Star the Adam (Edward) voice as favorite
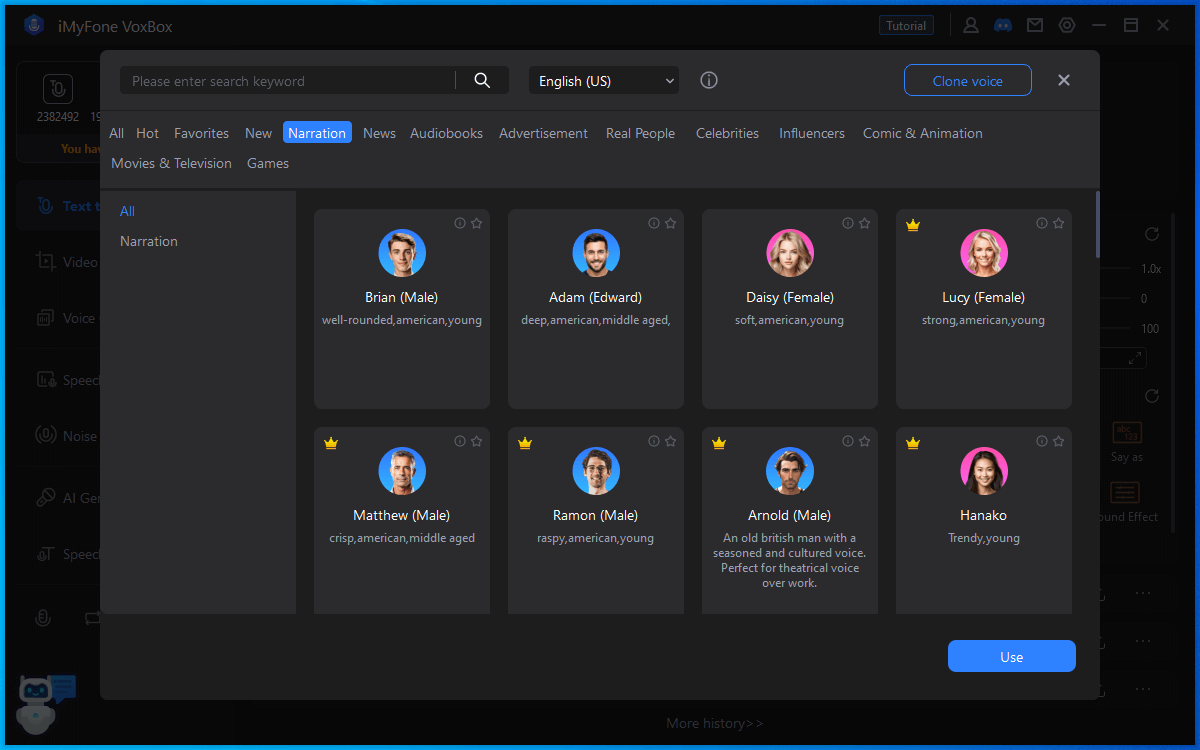1200x750 pixels. coord(670,224)
